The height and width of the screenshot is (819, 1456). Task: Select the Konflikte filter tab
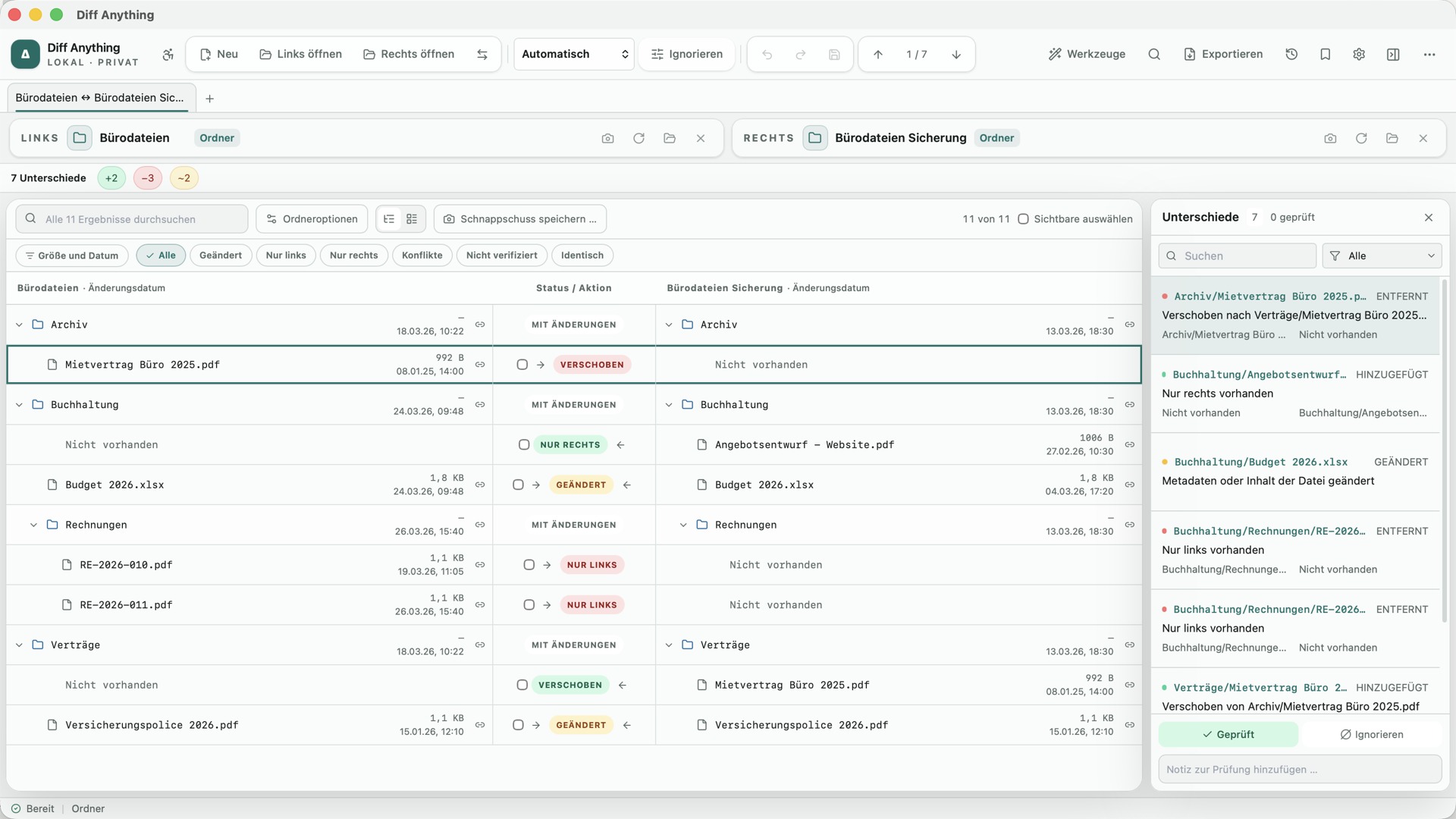pyautogui.click(x=422, y=256)
